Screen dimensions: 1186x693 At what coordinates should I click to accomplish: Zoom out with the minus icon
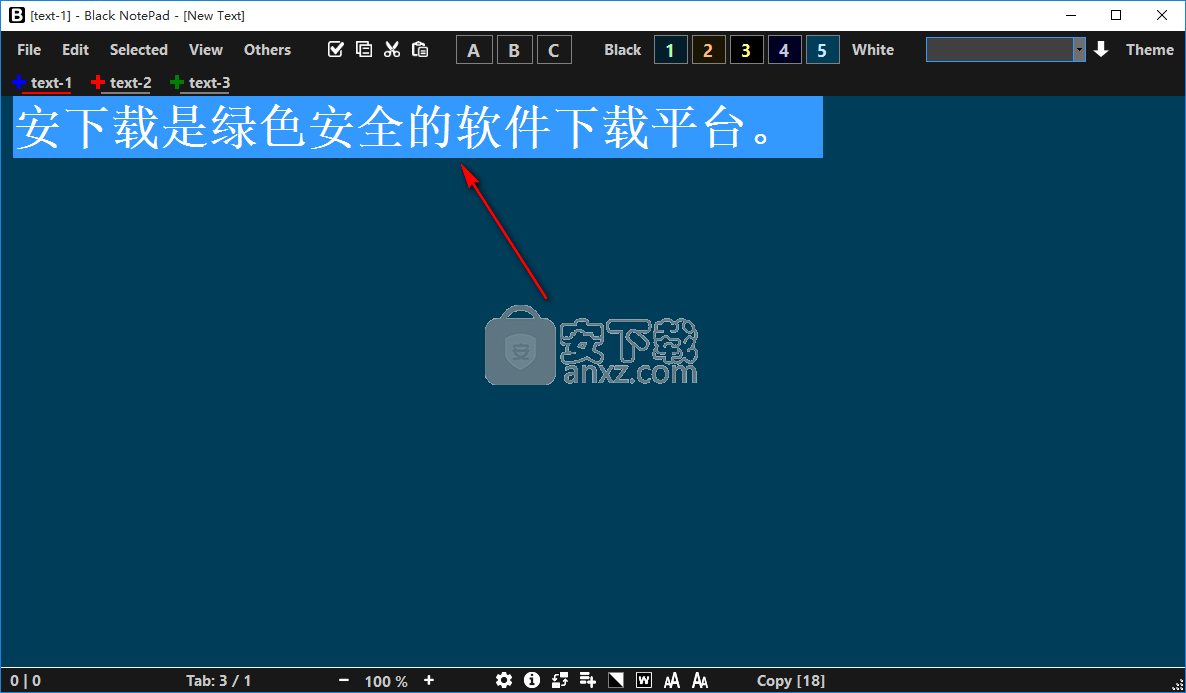tap(344, 680)
